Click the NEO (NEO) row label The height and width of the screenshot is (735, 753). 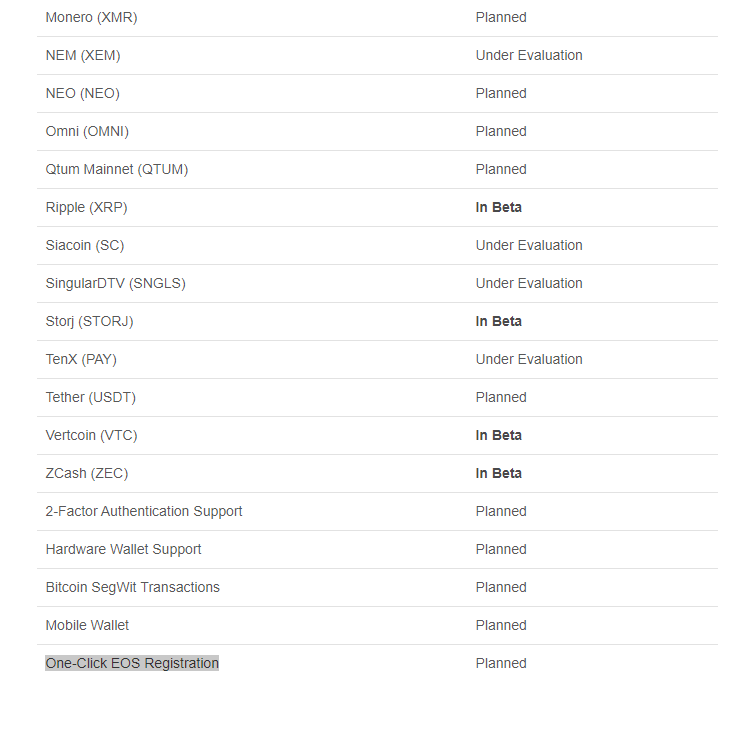(x=83, y=93)
